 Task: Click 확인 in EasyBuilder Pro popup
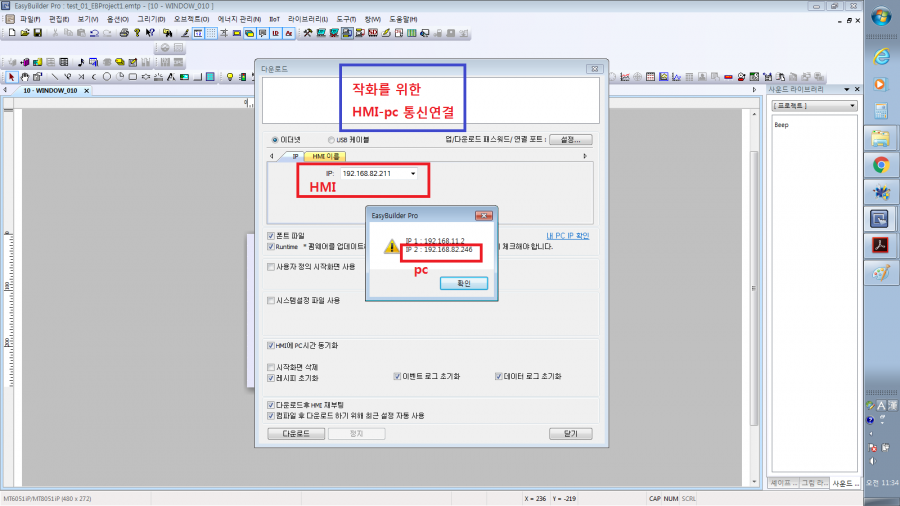point(464,283)
